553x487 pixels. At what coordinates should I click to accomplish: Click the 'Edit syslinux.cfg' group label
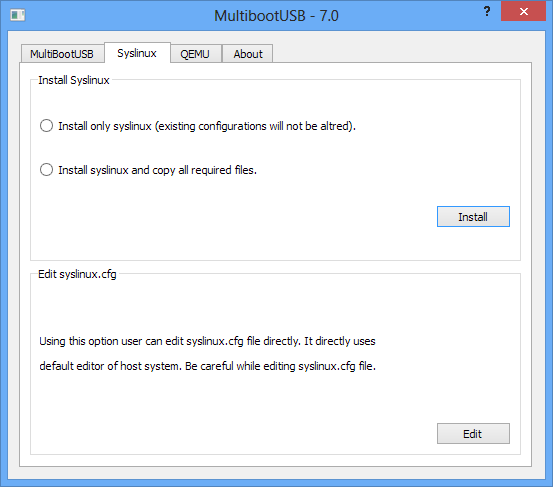point(77,274)
